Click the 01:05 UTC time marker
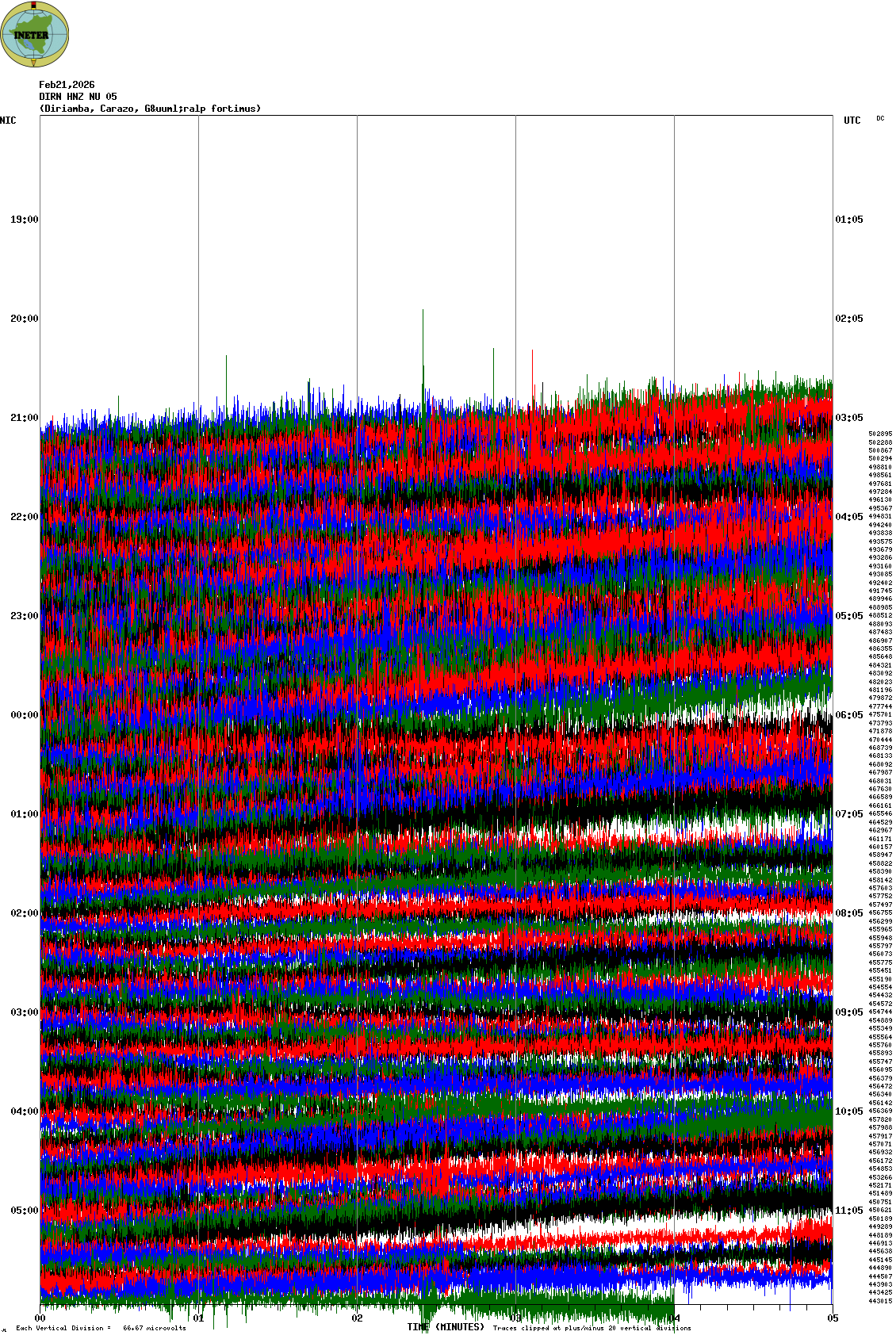This screenshot has width=896, height=1339. (x=849, y=220)
